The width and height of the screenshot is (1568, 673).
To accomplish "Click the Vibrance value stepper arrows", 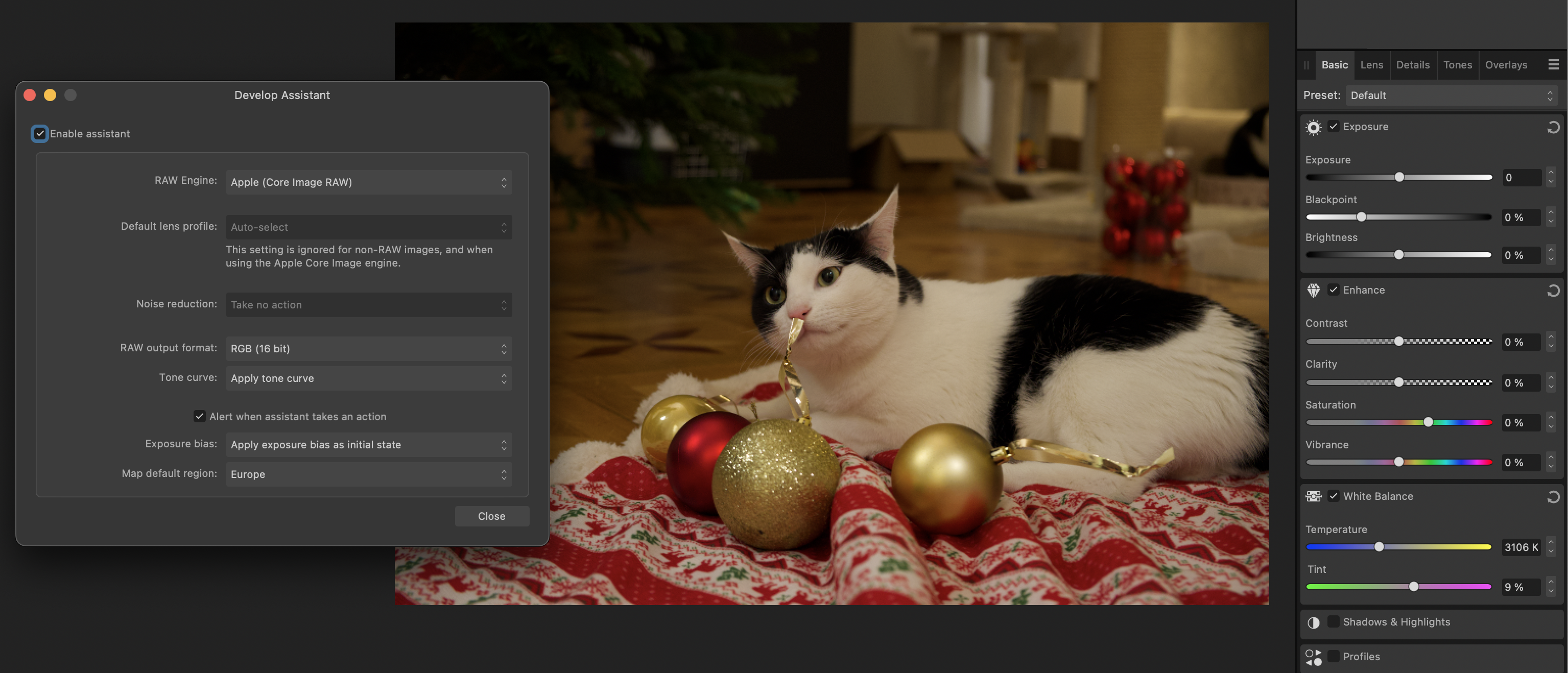I will click(1551, 463).
